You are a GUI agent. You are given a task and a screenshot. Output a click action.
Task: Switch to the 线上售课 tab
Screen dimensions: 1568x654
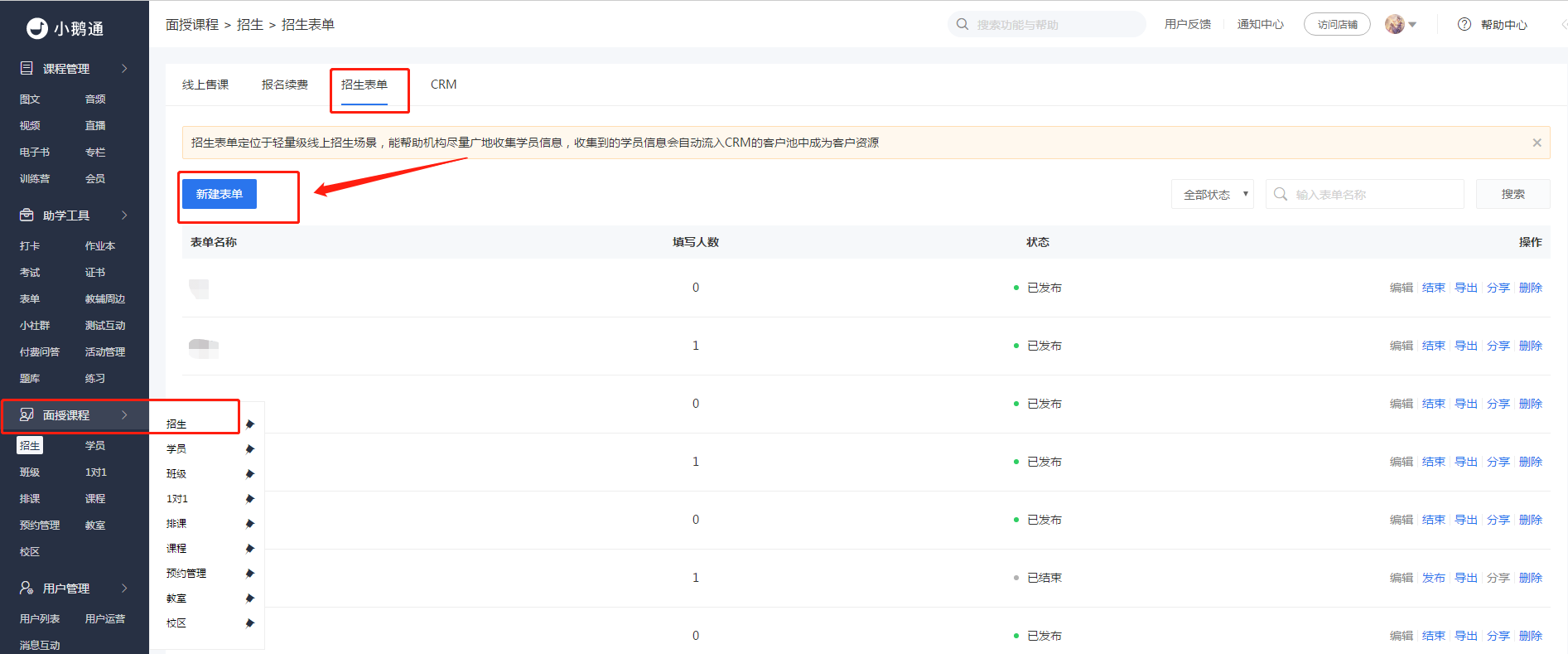[205, 85]
